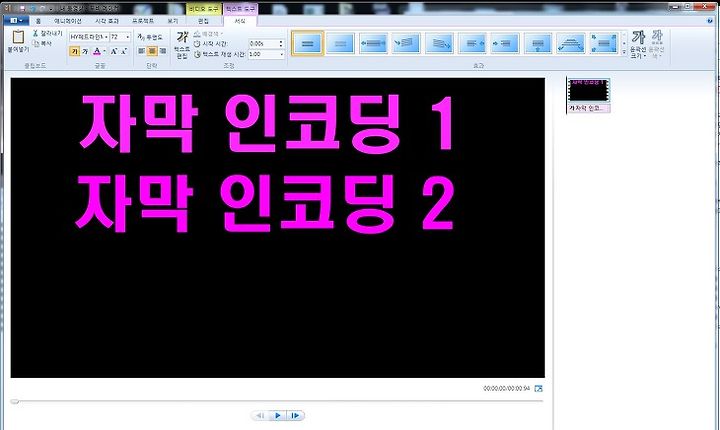The image size is (720, 430).
Task: Select the title clip thumbnail in storyboard
Action: coord(589,90)
